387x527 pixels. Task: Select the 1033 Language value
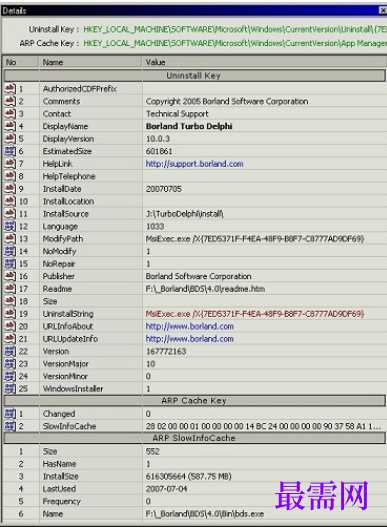click(x=155, y=226)
